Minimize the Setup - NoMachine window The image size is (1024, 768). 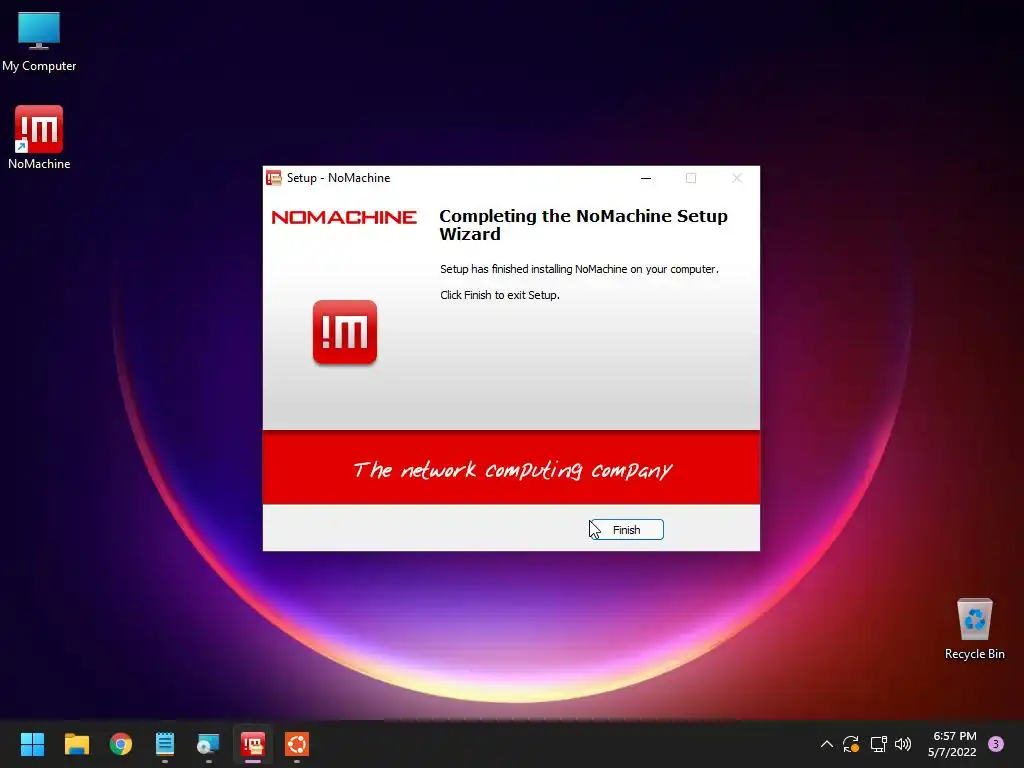tap(646, 178)
